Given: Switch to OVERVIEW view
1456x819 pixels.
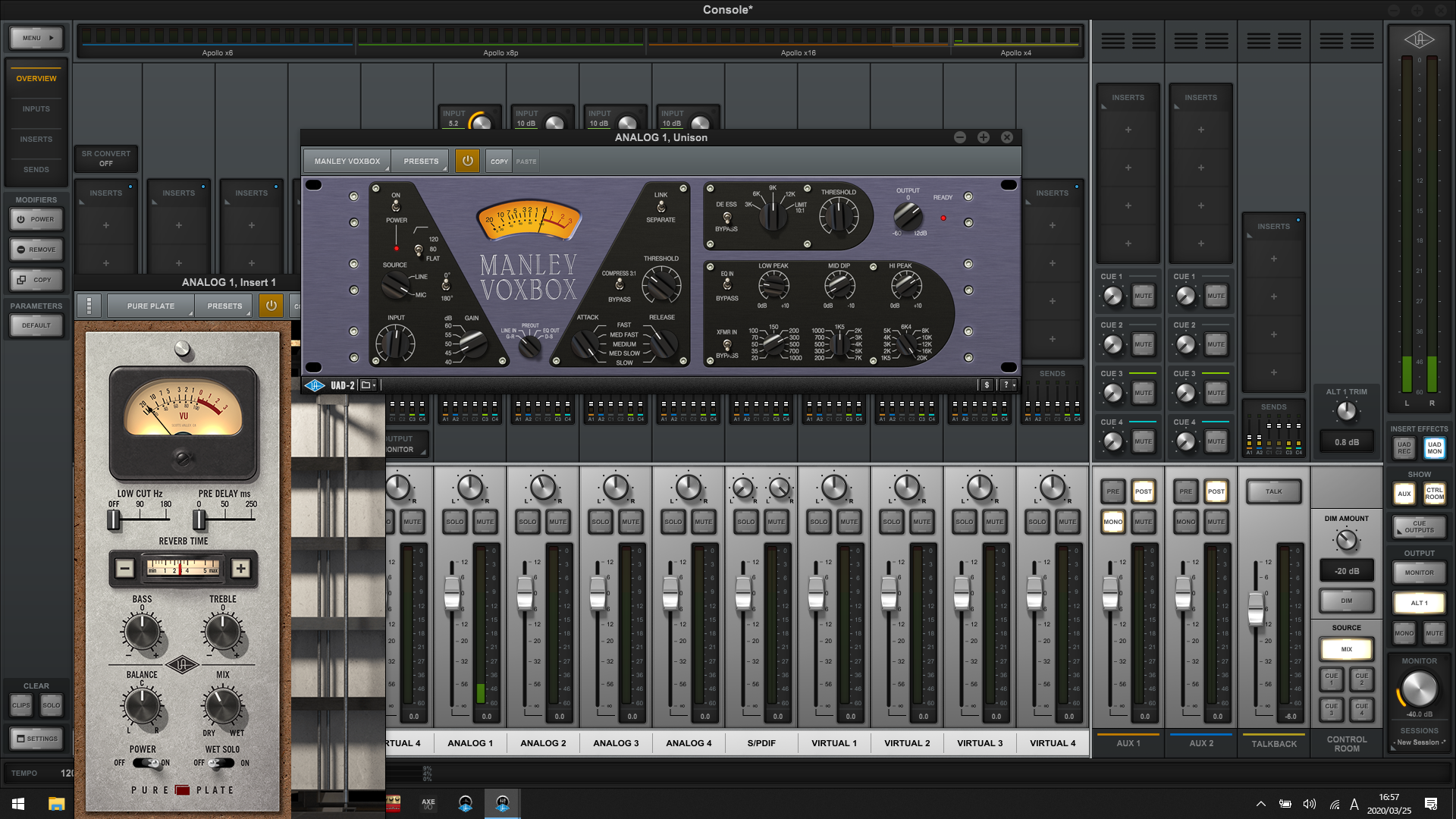Looking at the screenshot, I should click(x=36, y=78).
